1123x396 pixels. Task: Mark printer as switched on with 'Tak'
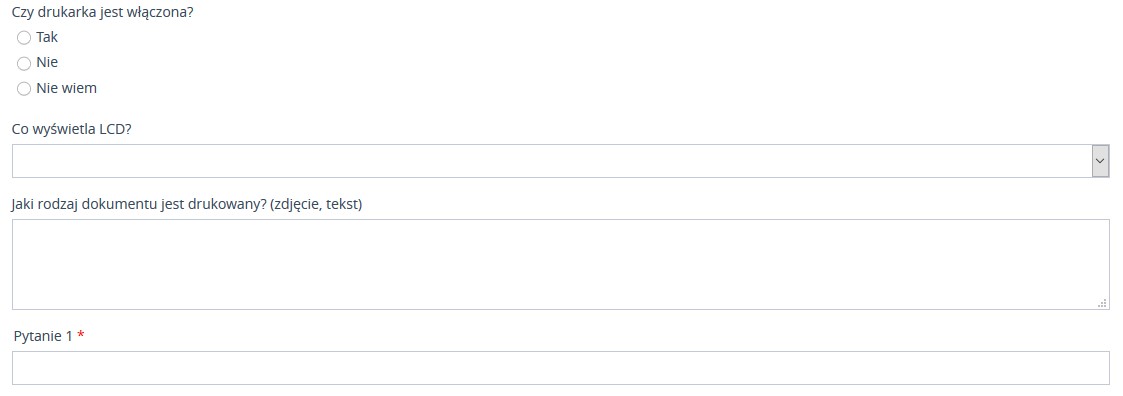24,38
